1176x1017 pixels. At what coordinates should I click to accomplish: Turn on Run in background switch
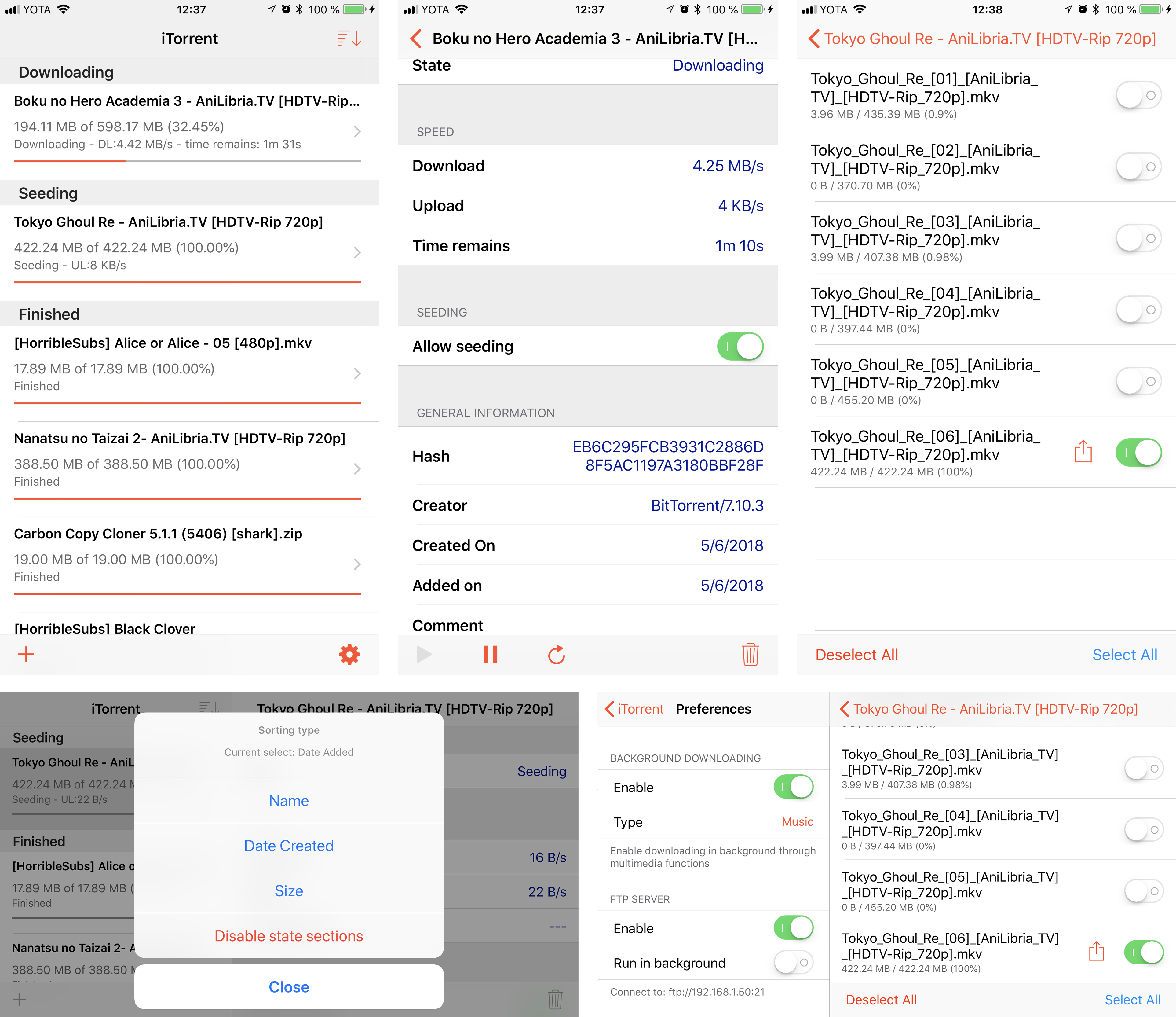(x=794, y=963)
